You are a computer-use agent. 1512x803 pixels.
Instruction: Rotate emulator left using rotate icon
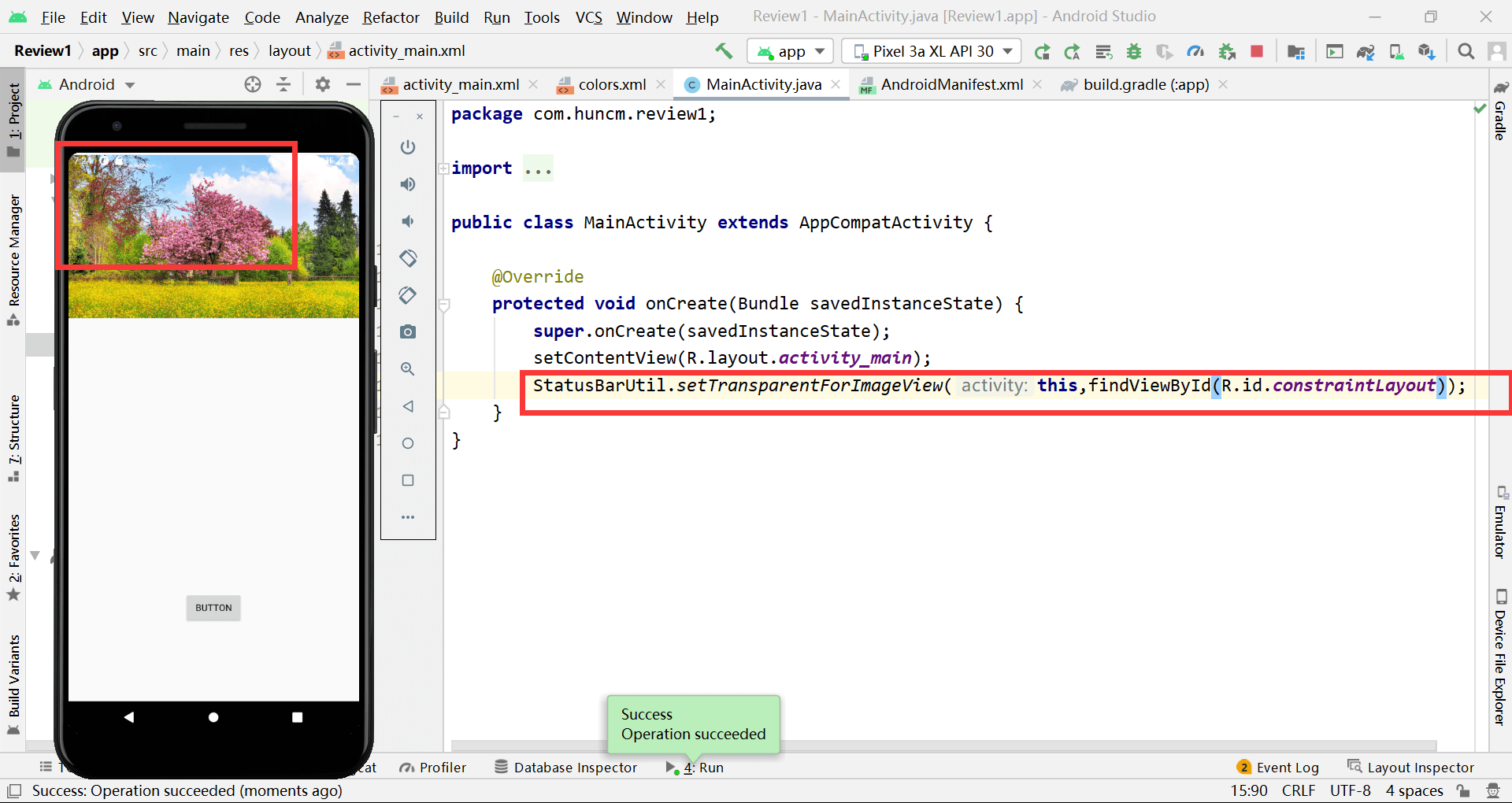407,258
